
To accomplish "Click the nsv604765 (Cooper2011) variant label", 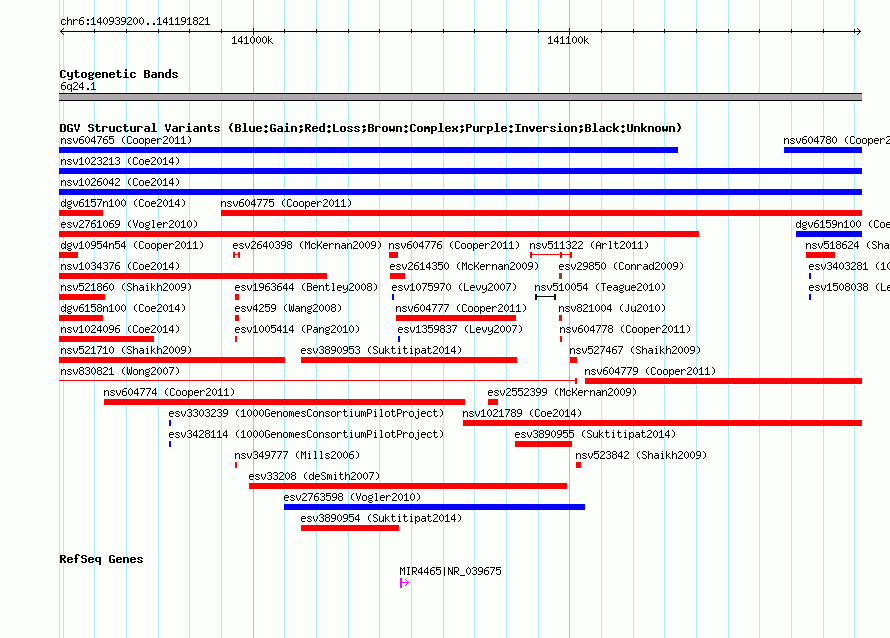I will (126, 140).
